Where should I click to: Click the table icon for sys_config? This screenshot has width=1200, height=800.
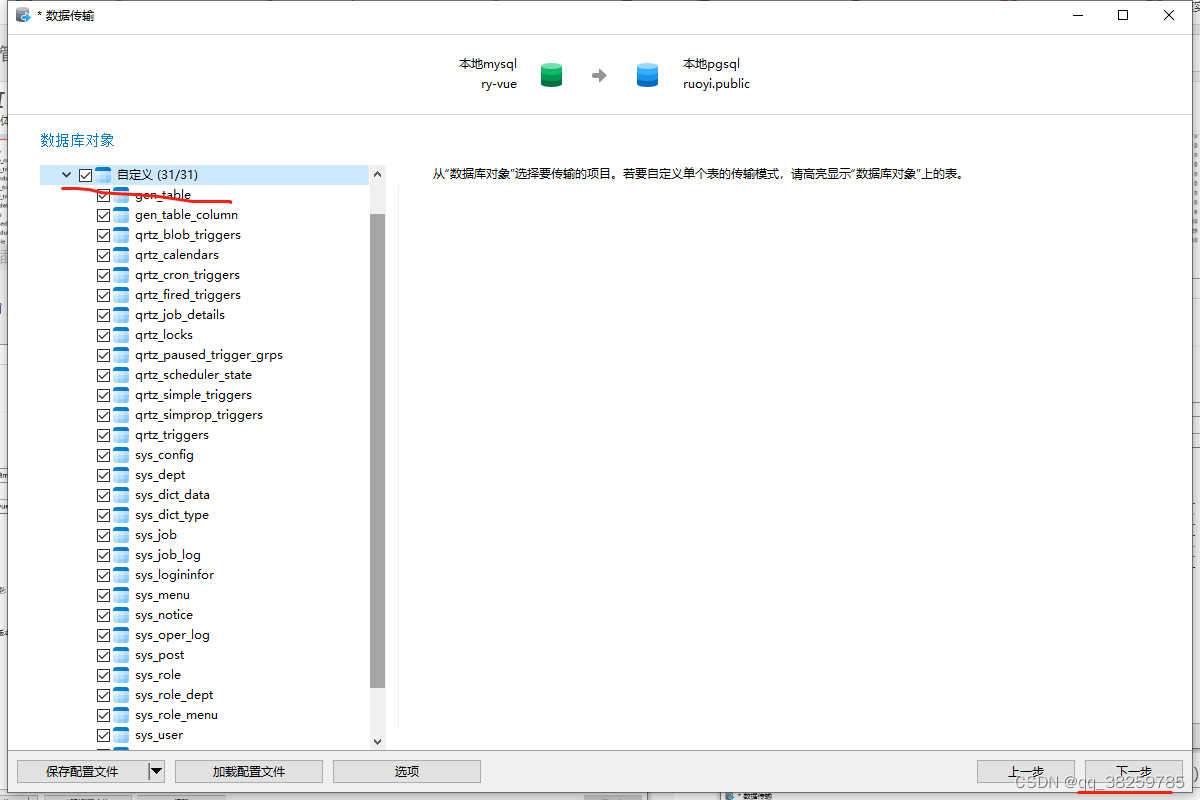coord(121,455)
